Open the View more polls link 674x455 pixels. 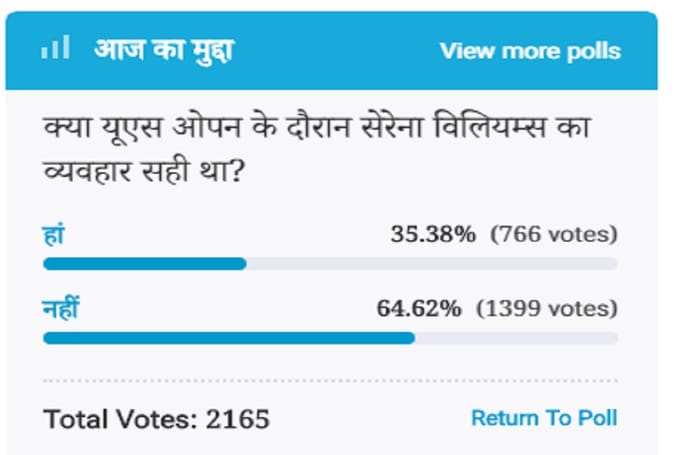[x=530, y=51]
